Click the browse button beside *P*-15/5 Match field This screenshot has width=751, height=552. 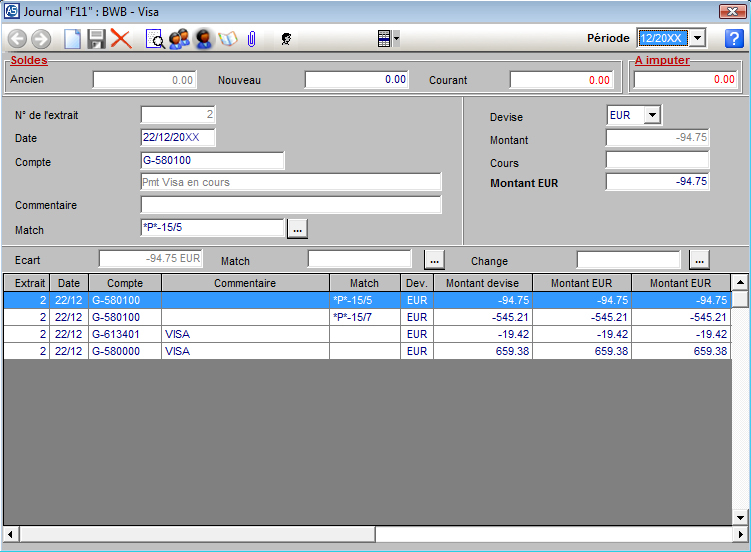click(x=297, y=229)
